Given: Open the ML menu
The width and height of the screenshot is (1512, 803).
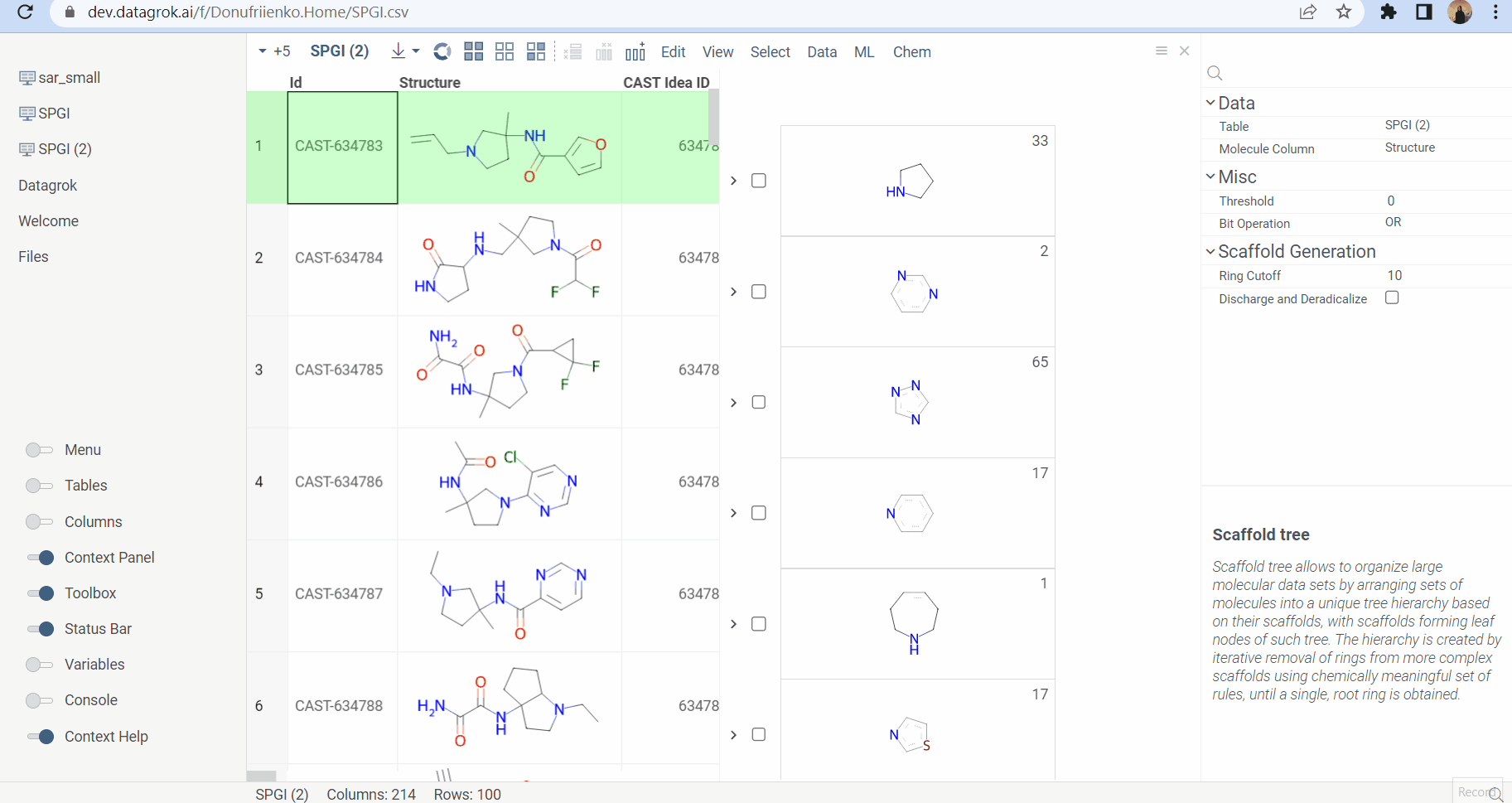Looking at the screenshot, I should [x=863, y=51].
